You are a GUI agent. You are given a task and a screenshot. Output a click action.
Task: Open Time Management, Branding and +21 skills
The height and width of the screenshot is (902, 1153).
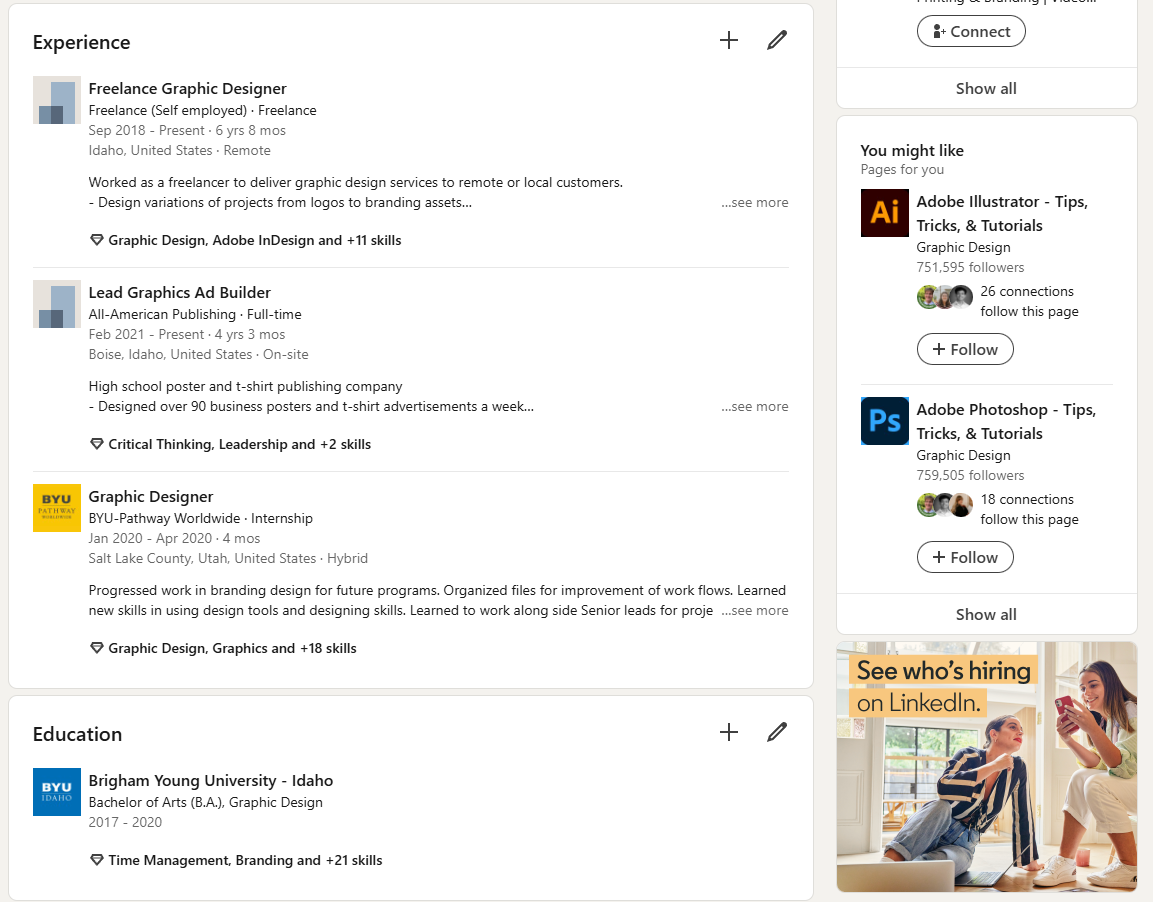245,860
